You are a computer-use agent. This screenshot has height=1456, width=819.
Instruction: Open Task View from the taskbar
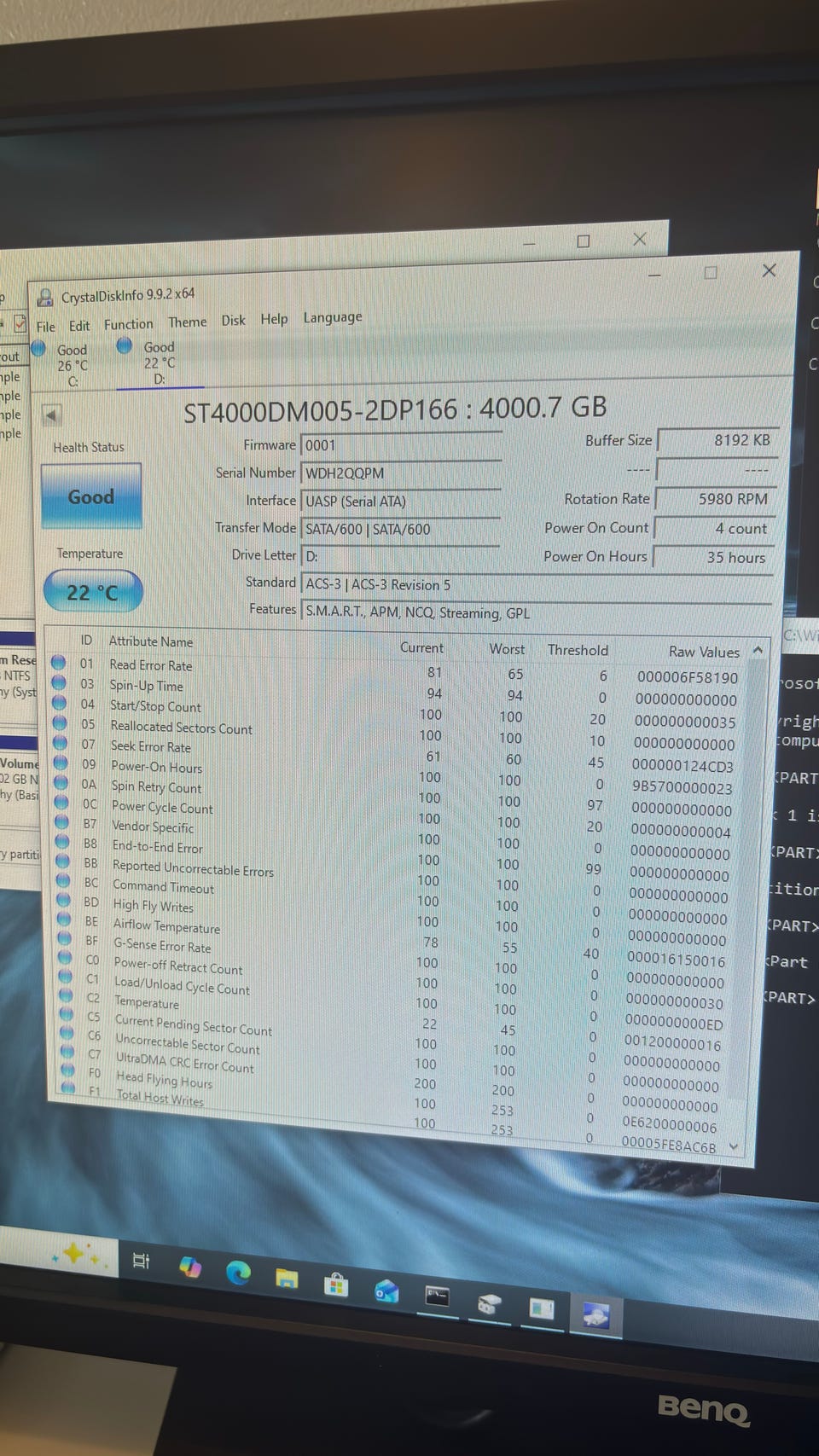(x=141, y=1261)
